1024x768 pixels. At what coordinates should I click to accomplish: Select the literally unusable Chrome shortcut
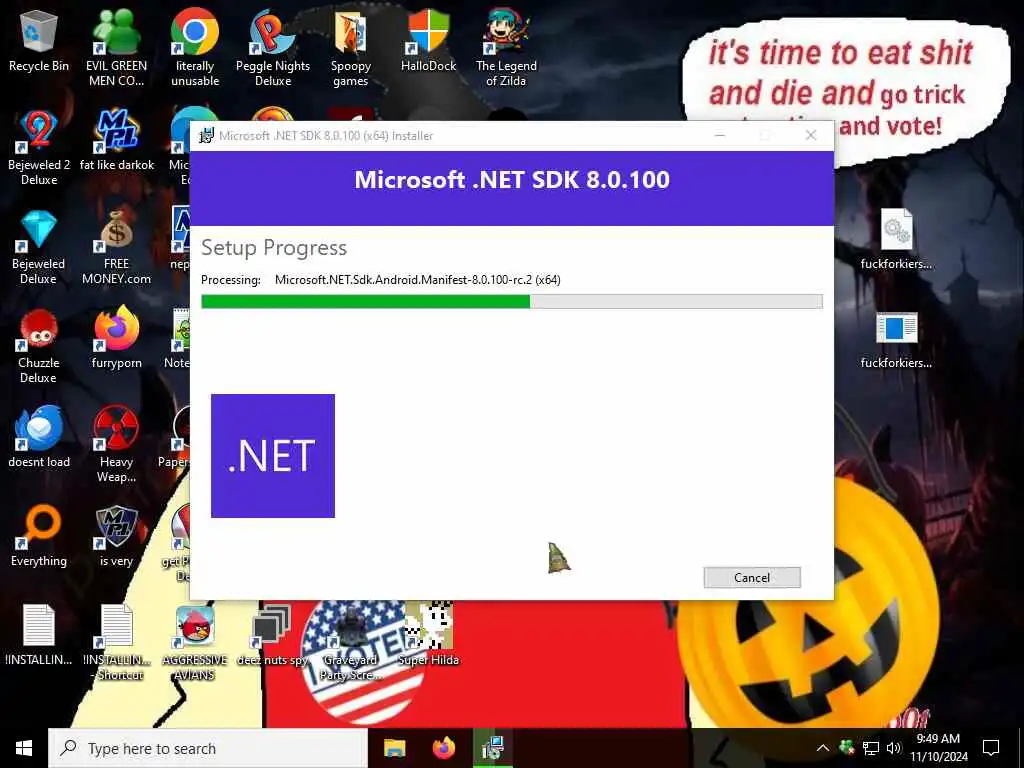[x=195, y=48]
